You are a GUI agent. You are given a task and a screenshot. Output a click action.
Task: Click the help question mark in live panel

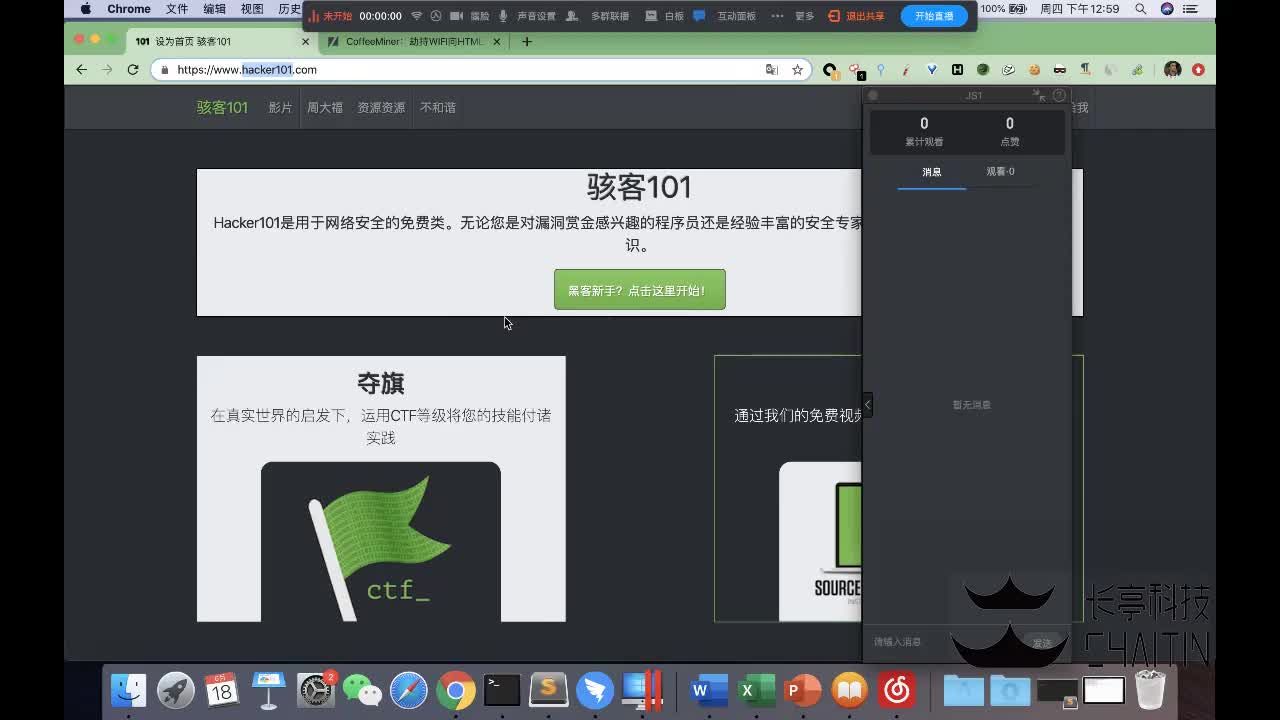tap(1059, 95)
